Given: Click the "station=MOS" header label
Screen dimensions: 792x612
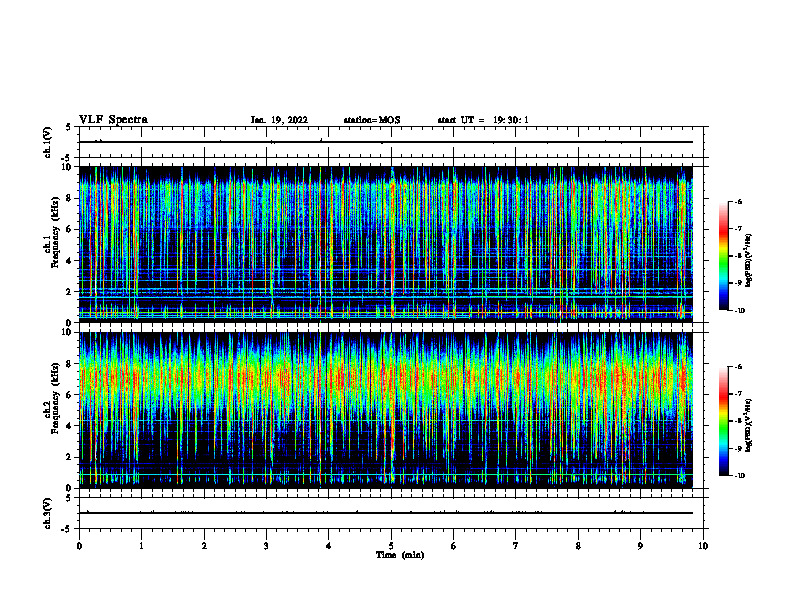Looking at the screenshot, I should click(x=372, y=120).
